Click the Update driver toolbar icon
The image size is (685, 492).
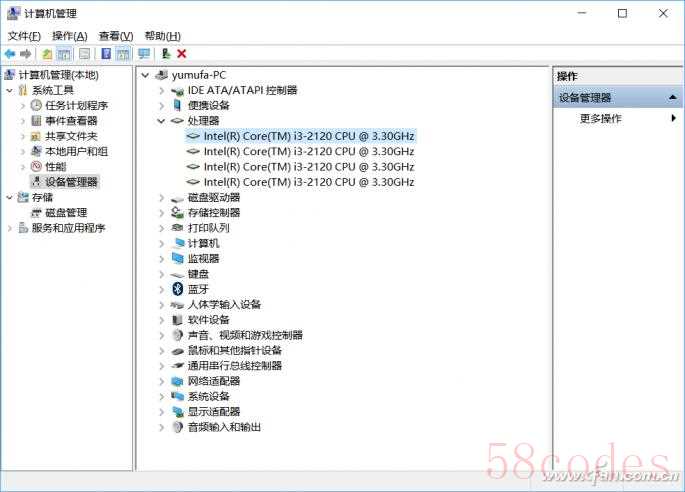click(x=166, y=54)
